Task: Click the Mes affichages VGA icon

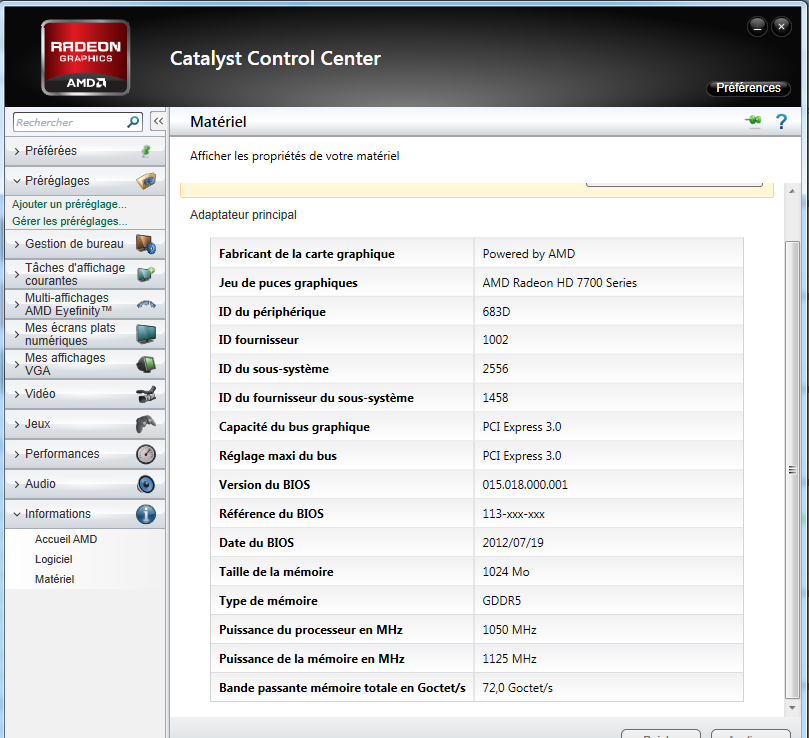Action: click(x=146, y=364)
